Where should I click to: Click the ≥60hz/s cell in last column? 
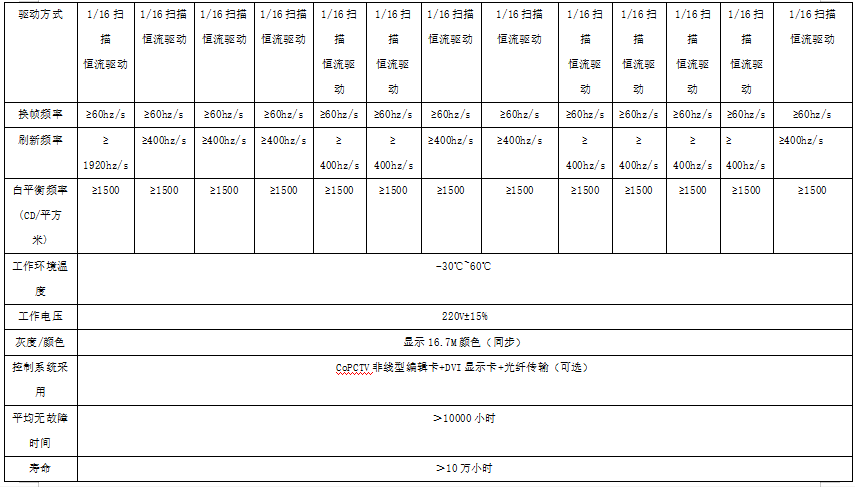[813, 115]
